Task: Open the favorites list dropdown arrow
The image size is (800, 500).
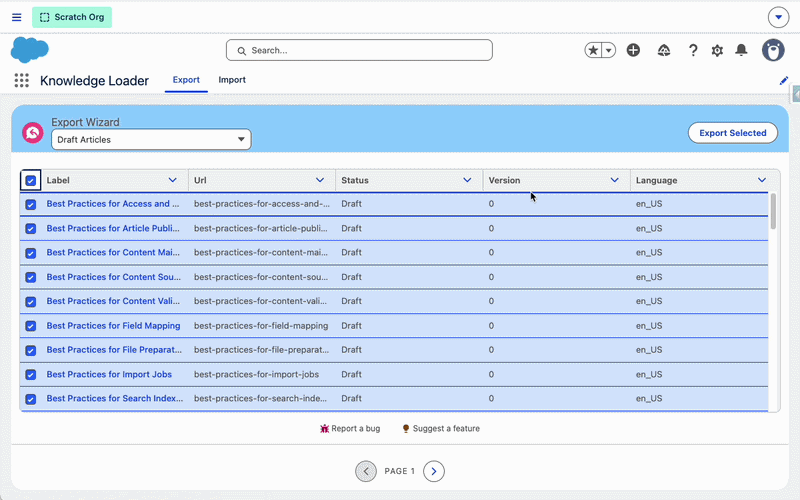Action: (609, 50)
